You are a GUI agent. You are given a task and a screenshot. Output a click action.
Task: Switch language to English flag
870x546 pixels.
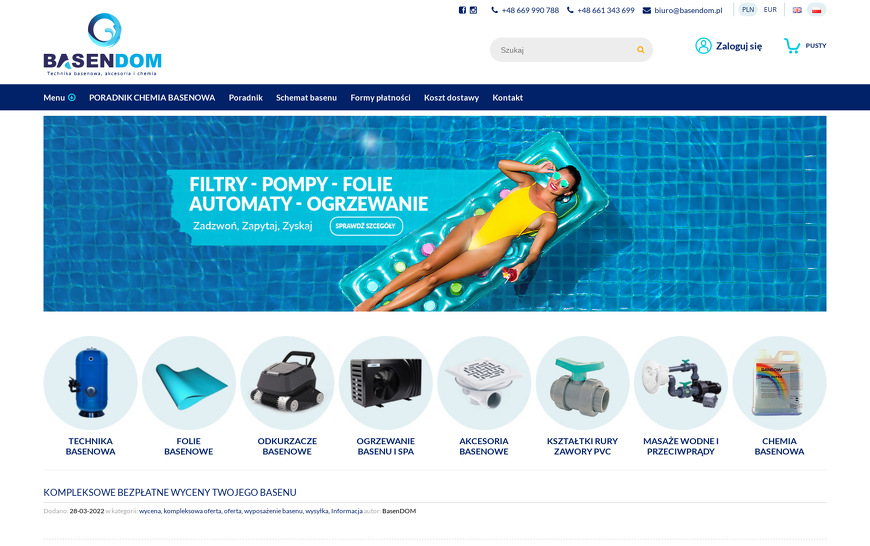(797, 10)
